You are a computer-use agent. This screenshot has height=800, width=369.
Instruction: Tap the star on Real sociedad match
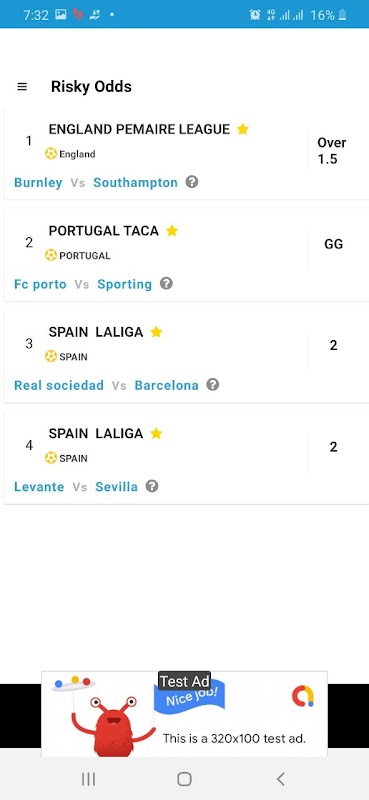pos(156,332)
